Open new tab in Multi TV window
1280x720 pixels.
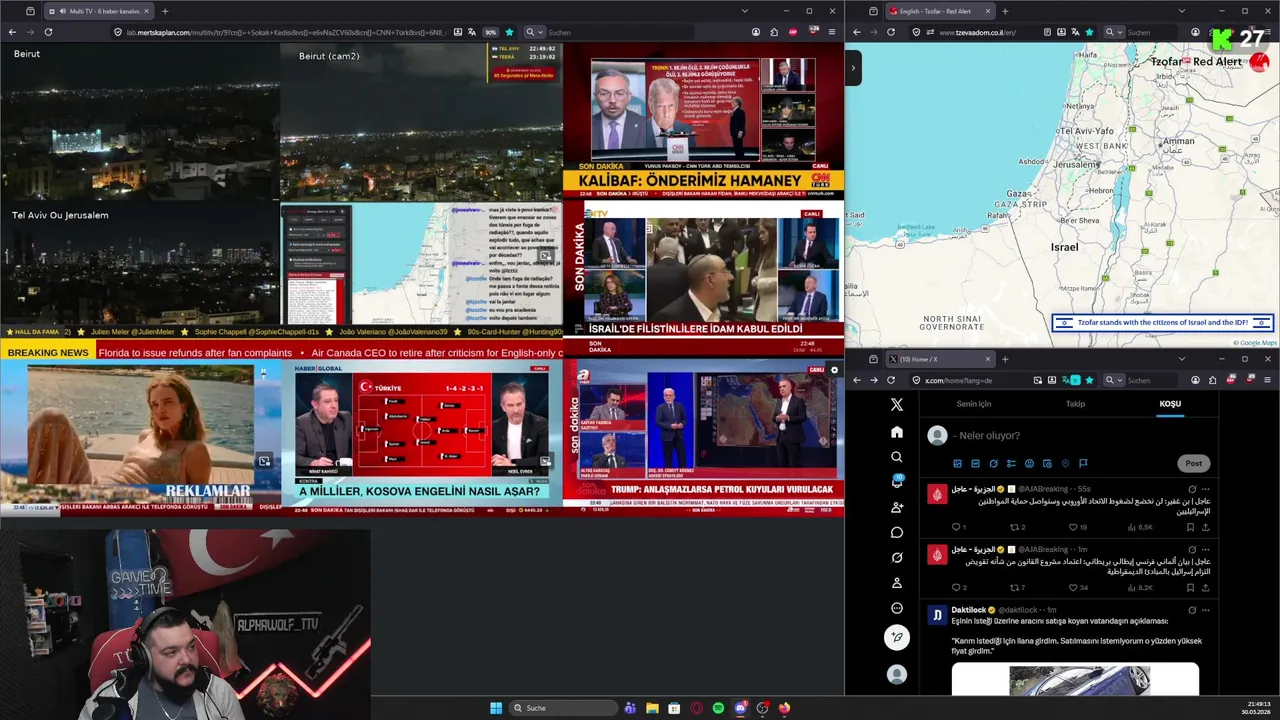165,11
